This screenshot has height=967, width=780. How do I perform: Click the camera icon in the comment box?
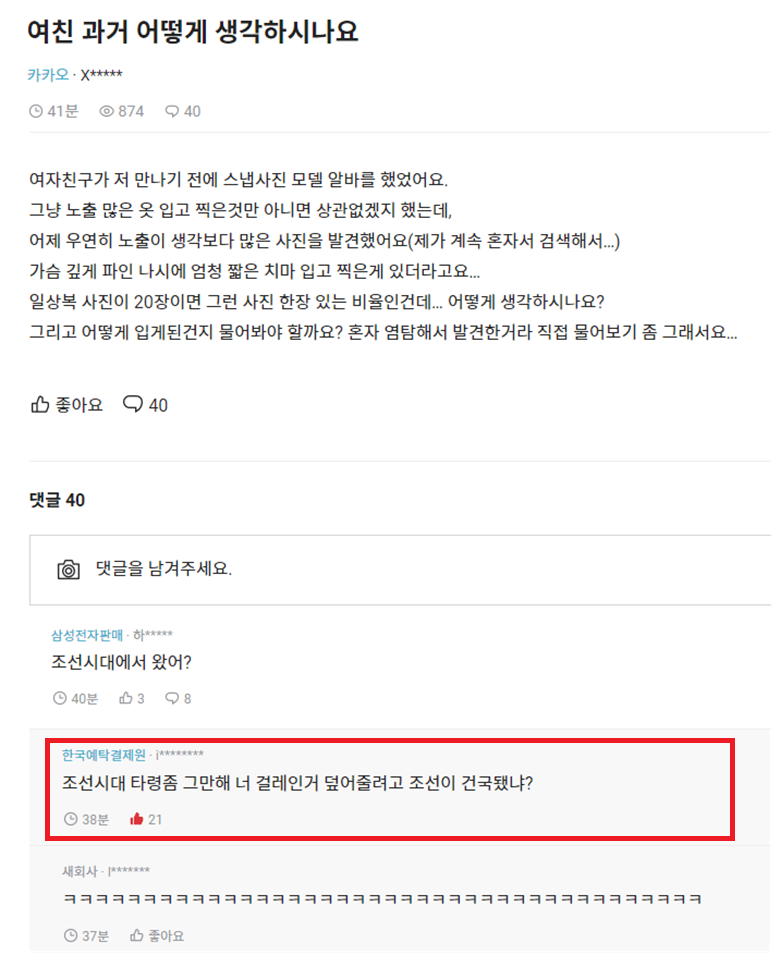(68, 569)
